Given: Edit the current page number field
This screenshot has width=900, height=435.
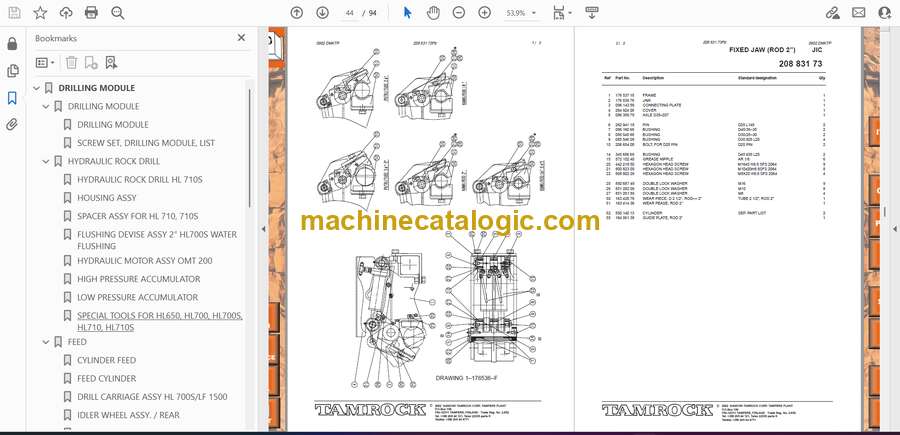Looking at the screenshot, I should tap(350, 13).
